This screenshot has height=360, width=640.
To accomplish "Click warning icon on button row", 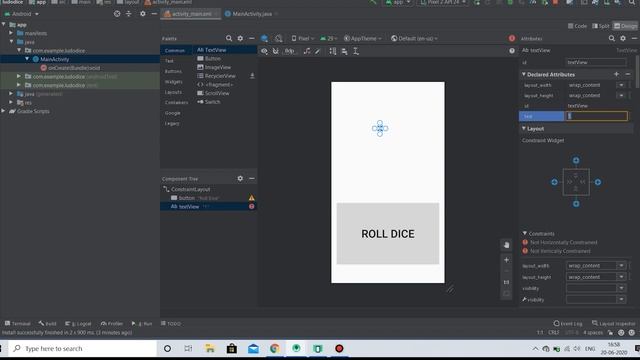I will click(251, 198).
